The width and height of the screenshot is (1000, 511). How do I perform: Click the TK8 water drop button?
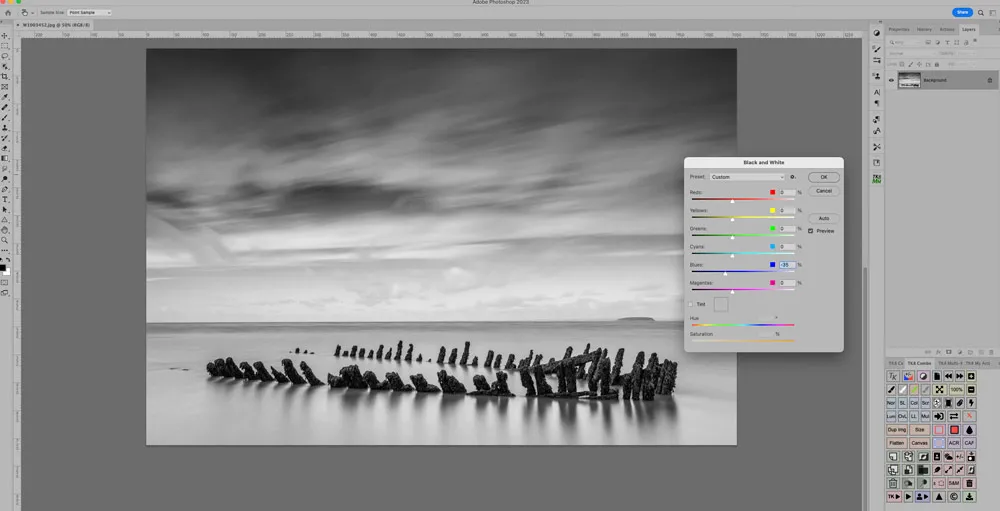coord(969,430)
